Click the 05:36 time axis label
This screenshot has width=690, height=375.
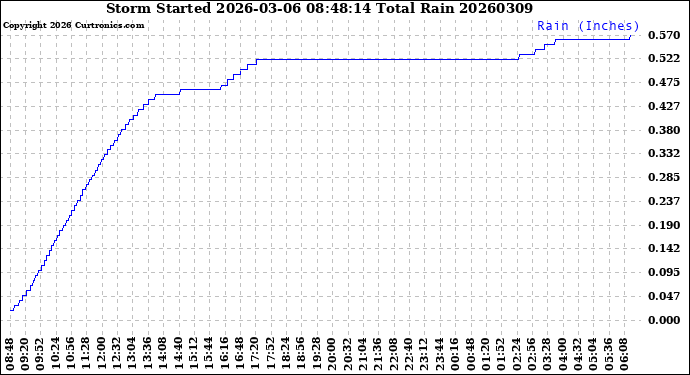[x=609, y=354]
